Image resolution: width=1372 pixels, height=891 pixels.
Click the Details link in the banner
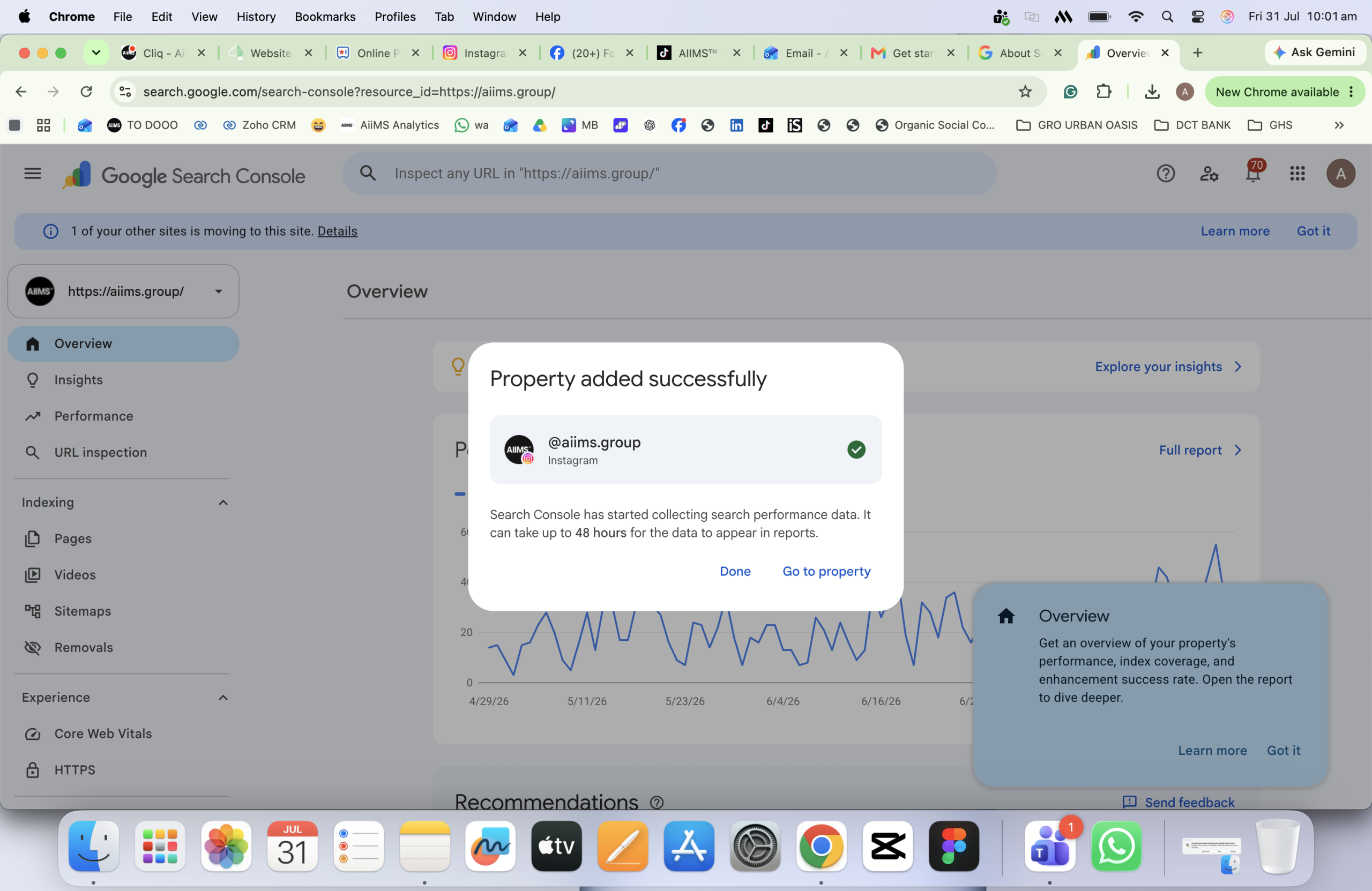pyautogui.click(x=337, y=231)
